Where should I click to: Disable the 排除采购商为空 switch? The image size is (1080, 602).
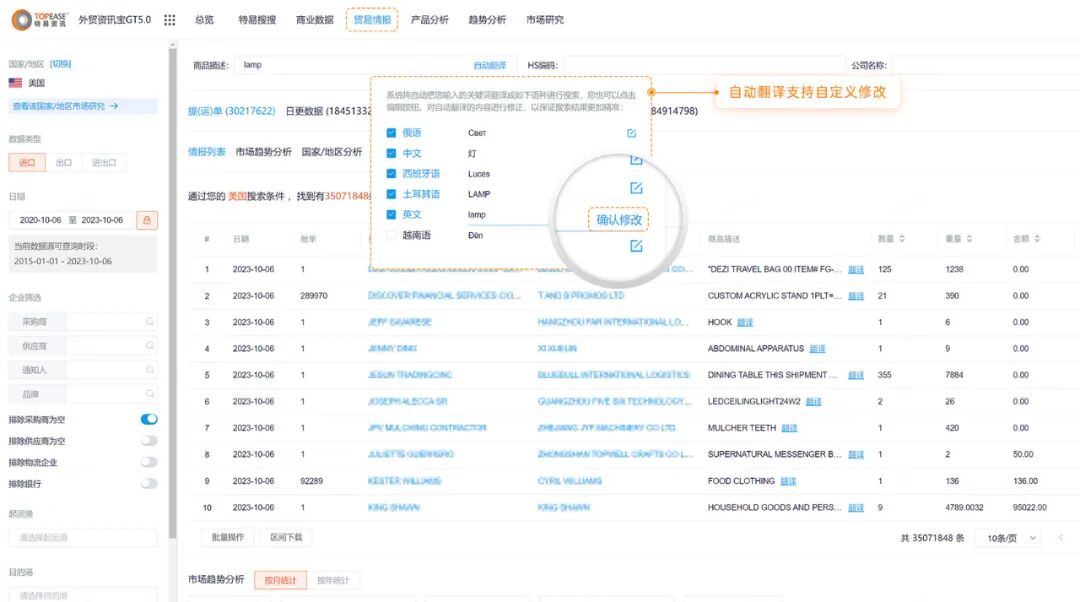click(x=149, y=419)
